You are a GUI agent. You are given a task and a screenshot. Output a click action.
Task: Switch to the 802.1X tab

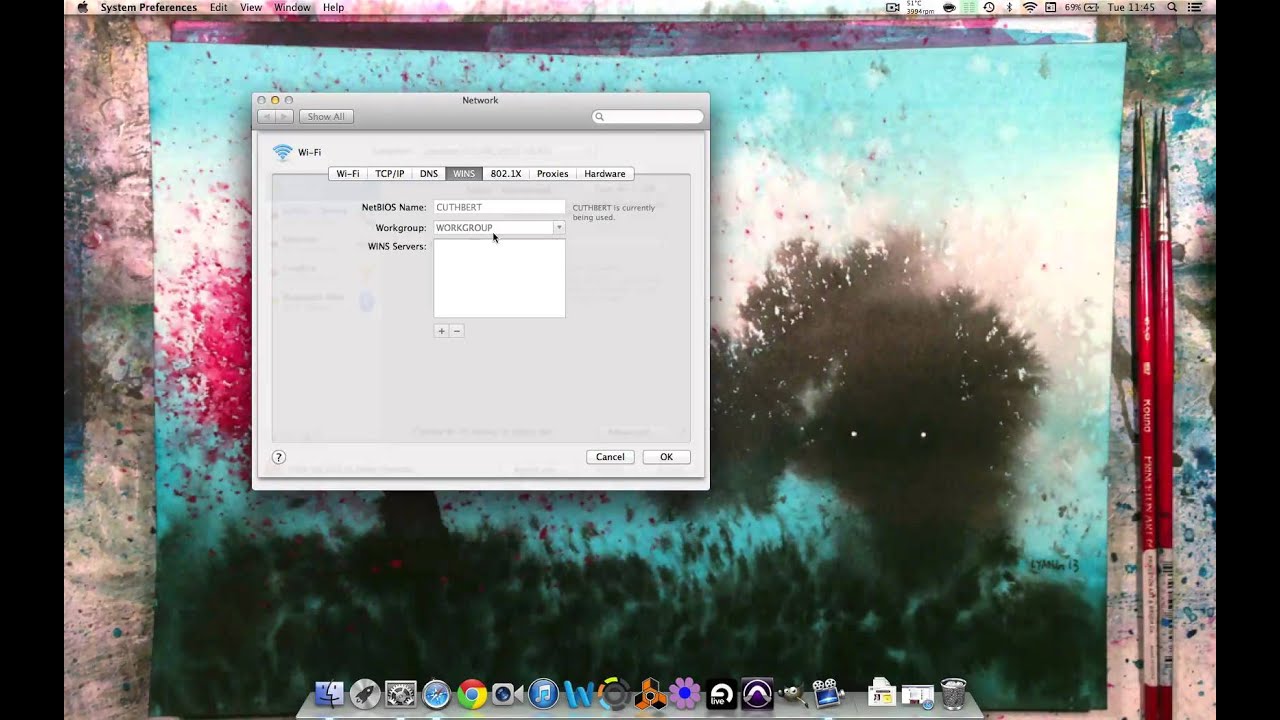[506, 174]
